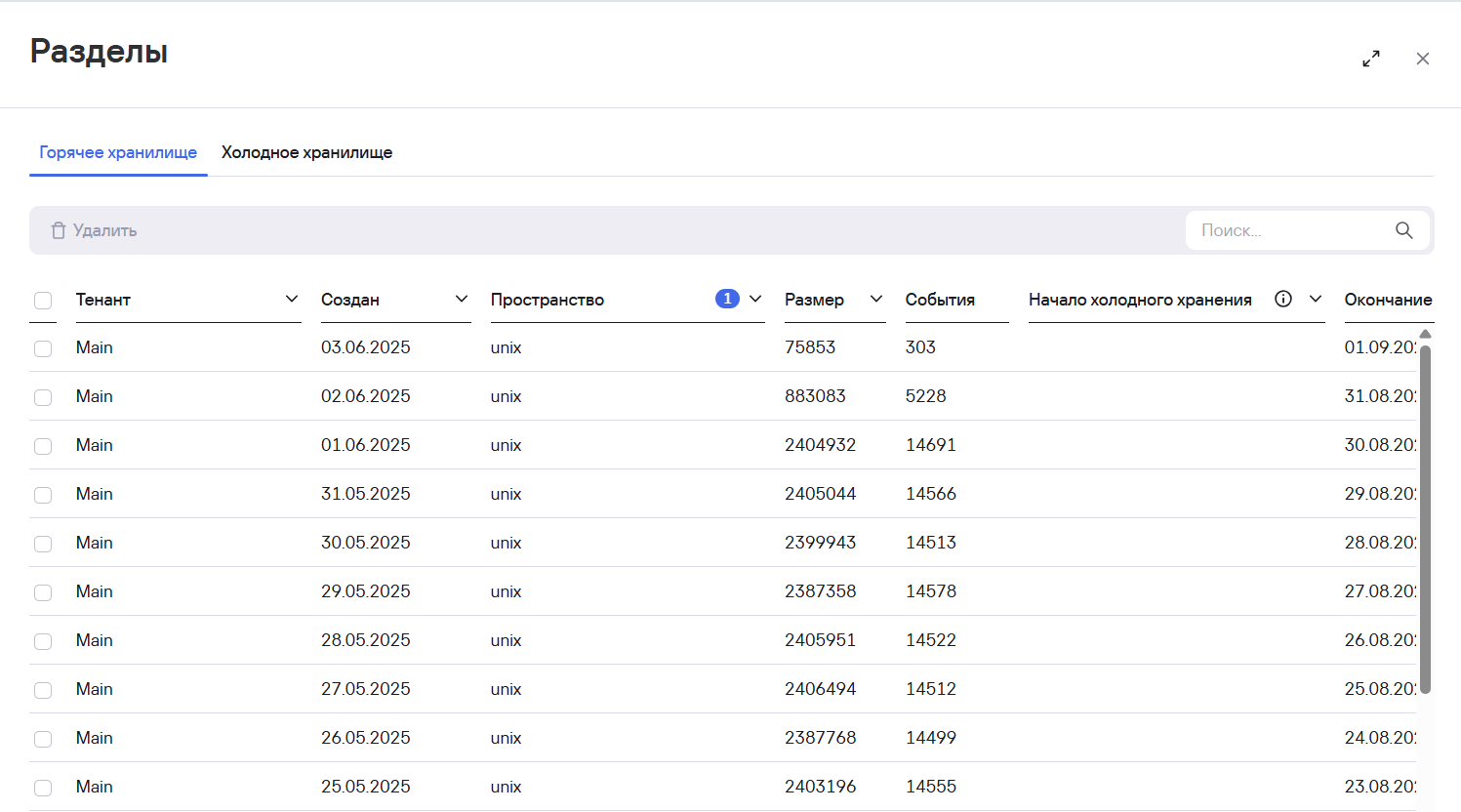Click events value 14578
This screenshot has height=812, width=1461.
coord(931,591)
